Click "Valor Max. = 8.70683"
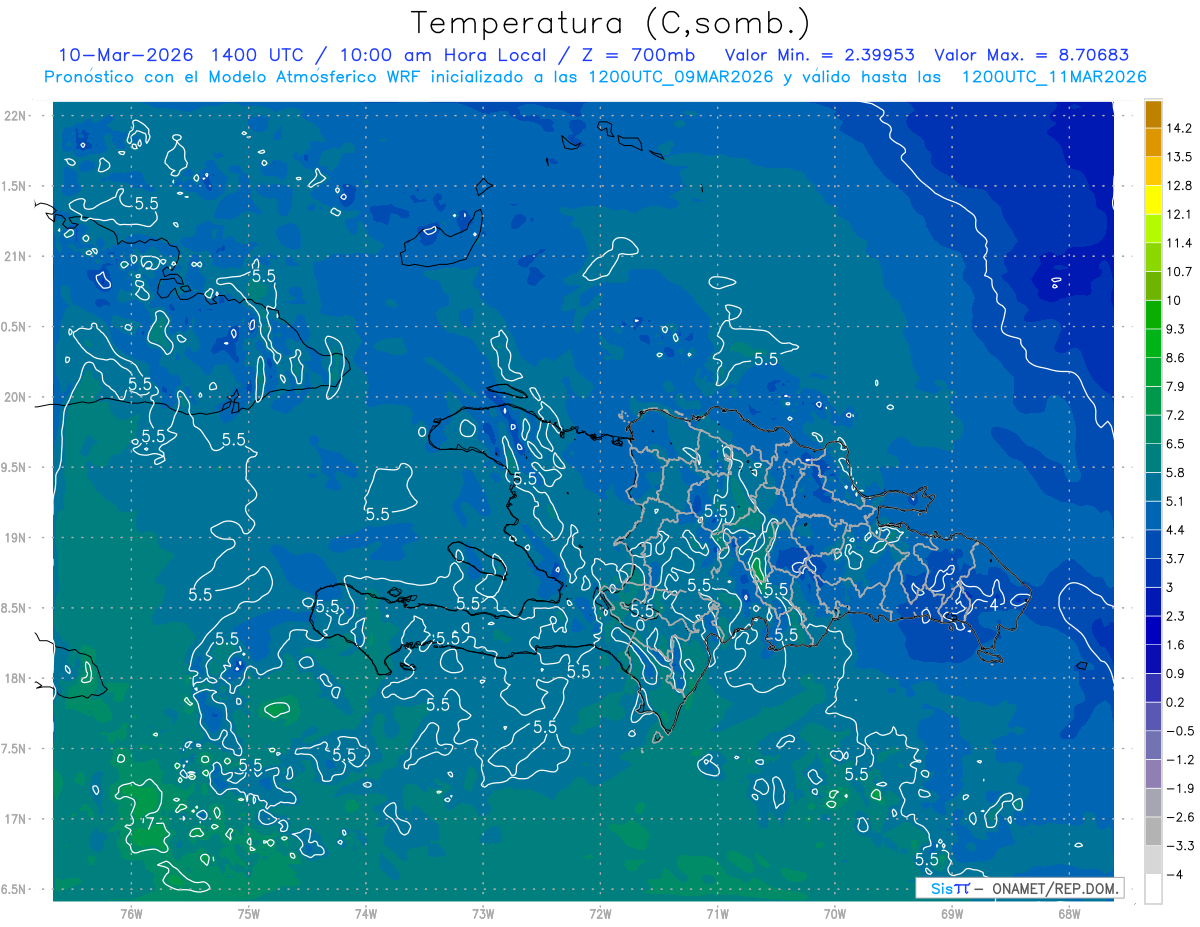This screenshot has height=927, width=1200. (1032, 55)
